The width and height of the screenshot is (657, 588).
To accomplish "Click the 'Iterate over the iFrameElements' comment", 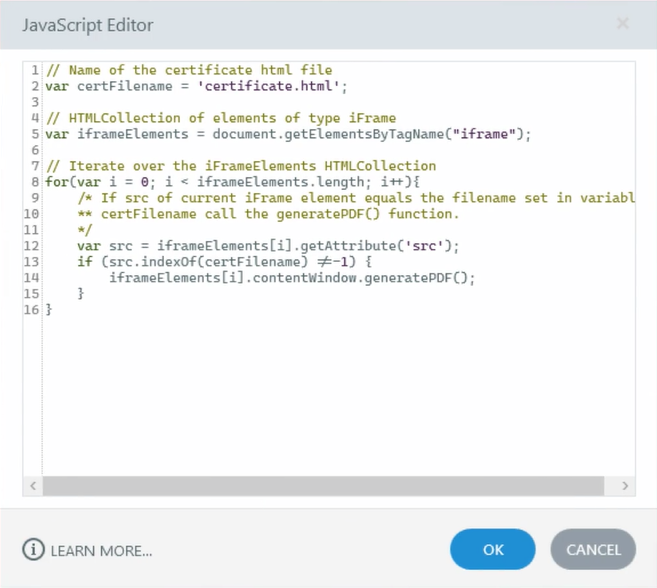I will tap(241, 166).
